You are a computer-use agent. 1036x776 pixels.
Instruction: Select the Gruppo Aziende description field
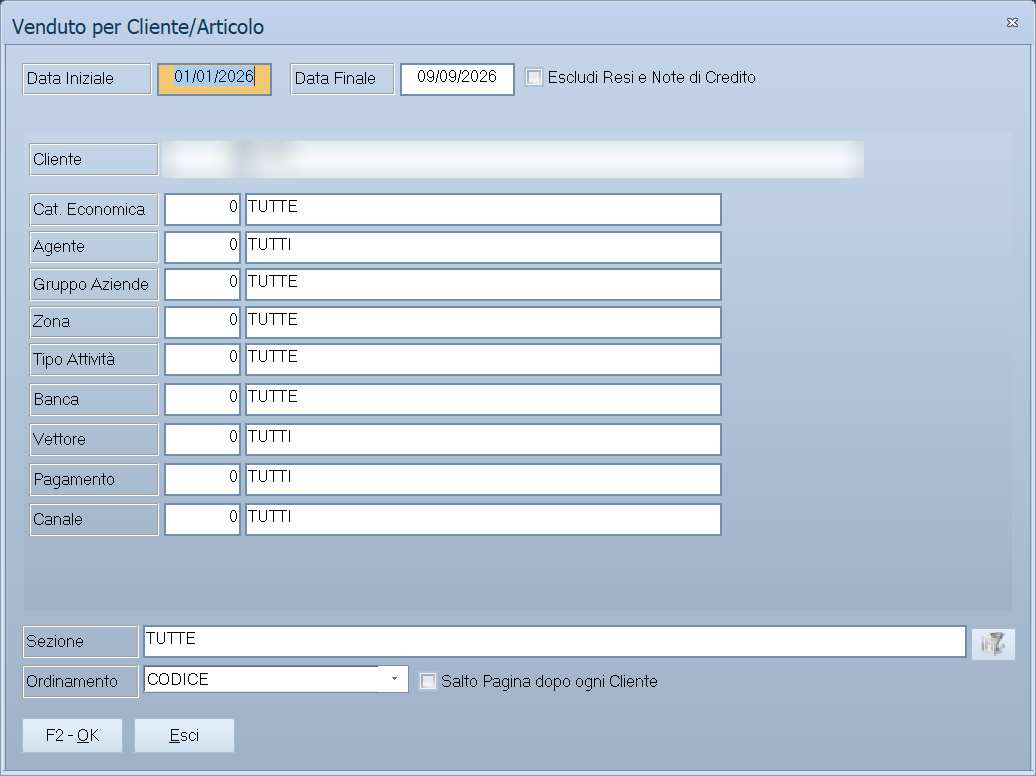tap(483, 284)
